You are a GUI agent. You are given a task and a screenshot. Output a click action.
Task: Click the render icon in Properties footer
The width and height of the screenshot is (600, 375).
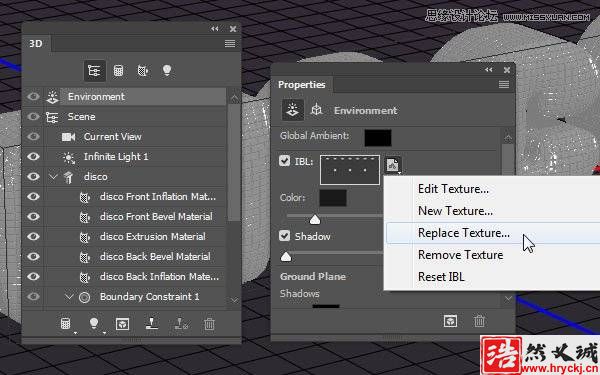coord(450,321)
